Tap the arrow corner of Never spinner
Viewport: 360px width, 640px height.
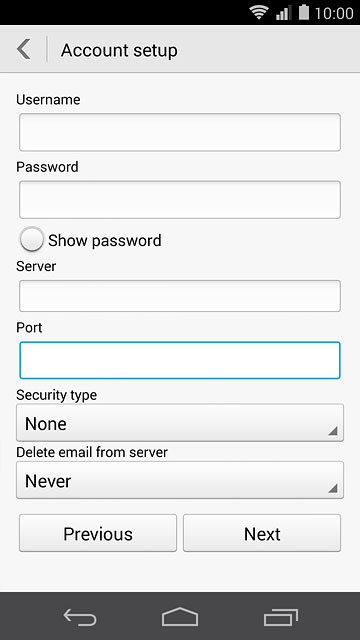coord(333,488)
